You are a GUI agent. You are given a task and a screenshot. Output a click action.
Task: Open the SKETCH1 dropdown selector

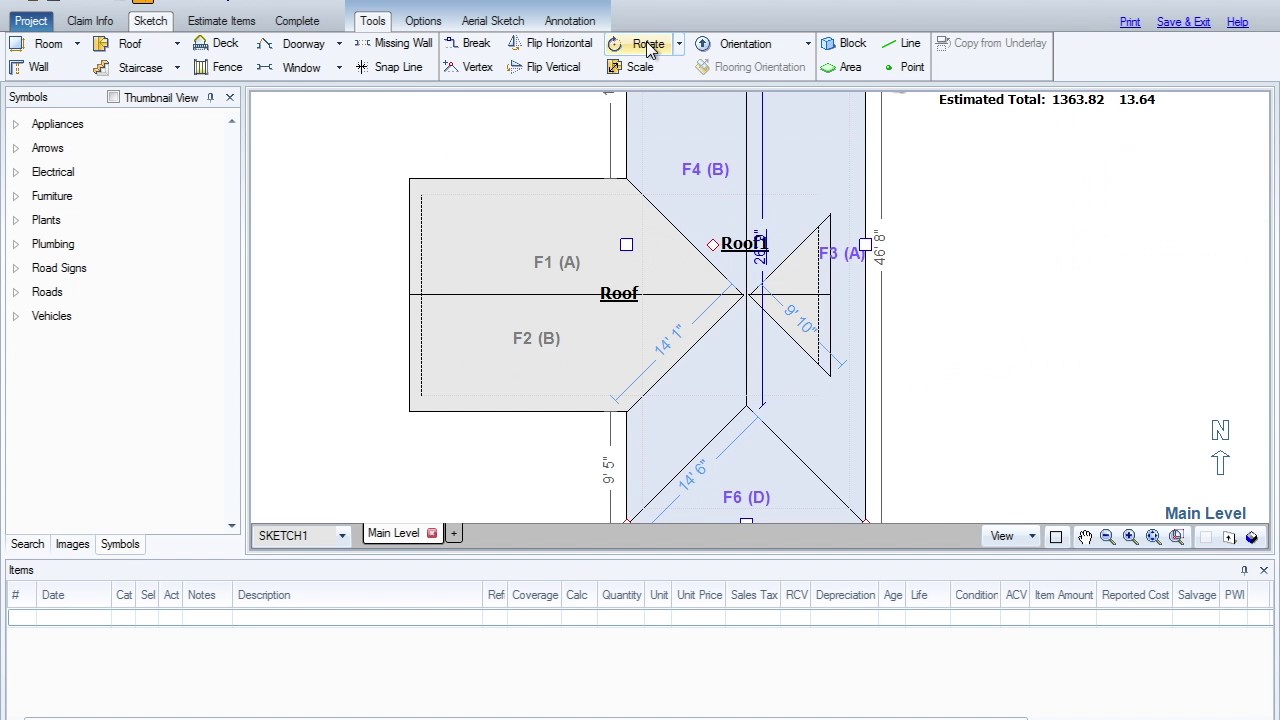342,536
